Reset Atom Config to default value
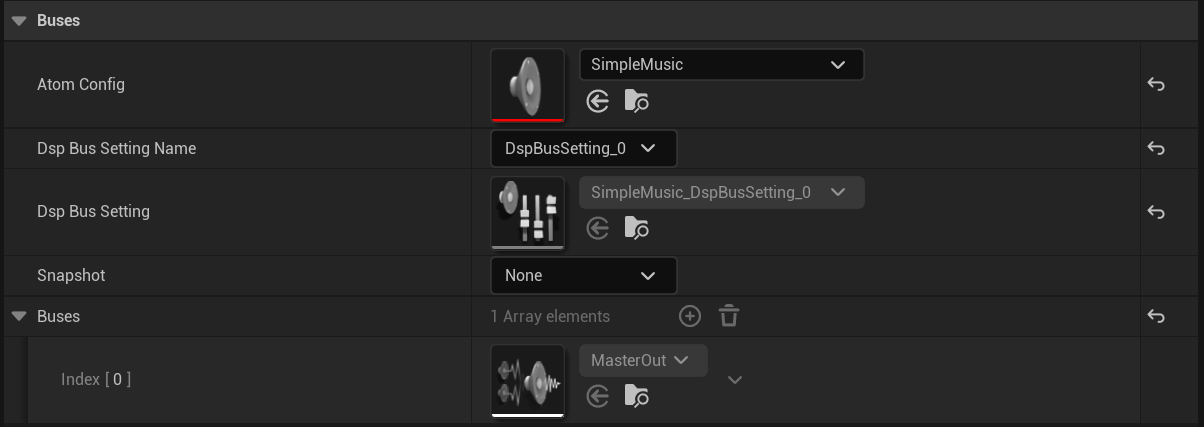Image resolution: width=1204 pixels, height=427 pixels. coord(1156,85)
